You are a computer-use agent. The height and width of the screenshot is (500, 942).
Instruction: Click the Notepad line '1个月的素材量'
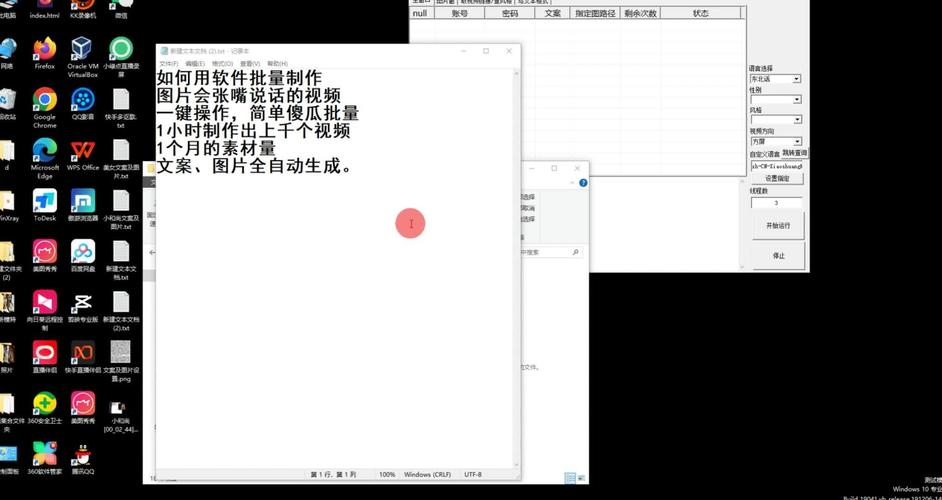point(216,148)
